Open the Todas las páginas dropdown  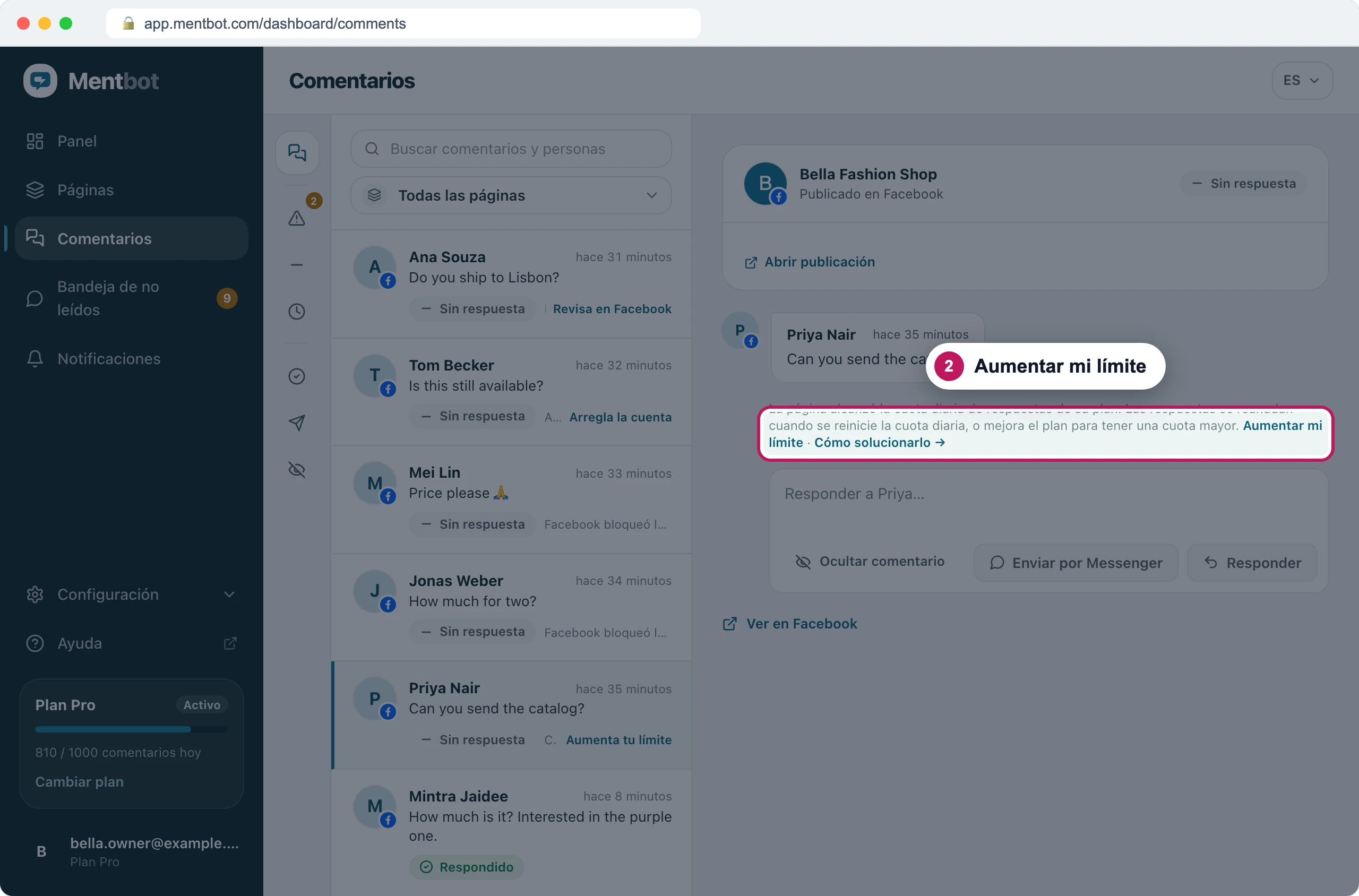coord(511,195)
